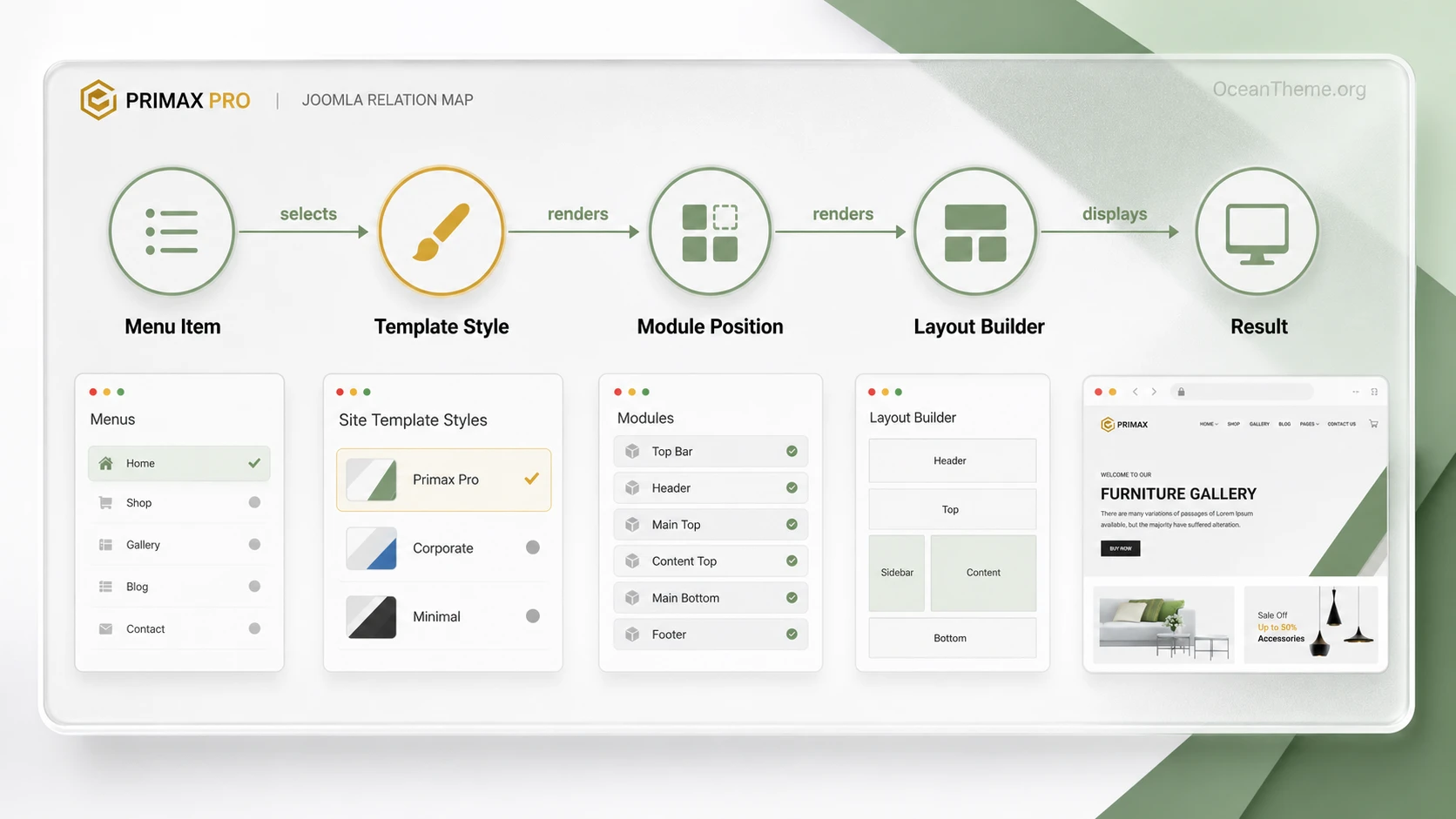Click the cube icon beside Header module
Viewport: 1456px width, 819px height.
coord(633,487)
